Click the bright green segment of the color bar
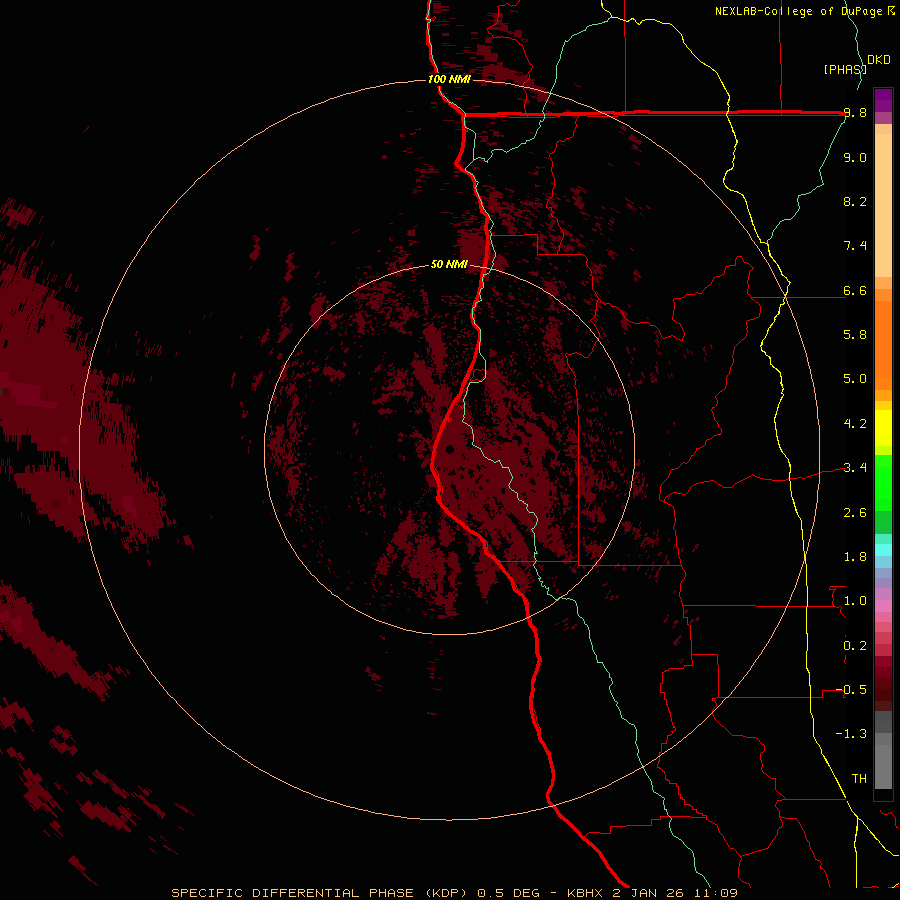The width and height of the screenshot is (900, 900). pyautogui.click(x=883, y=483)
